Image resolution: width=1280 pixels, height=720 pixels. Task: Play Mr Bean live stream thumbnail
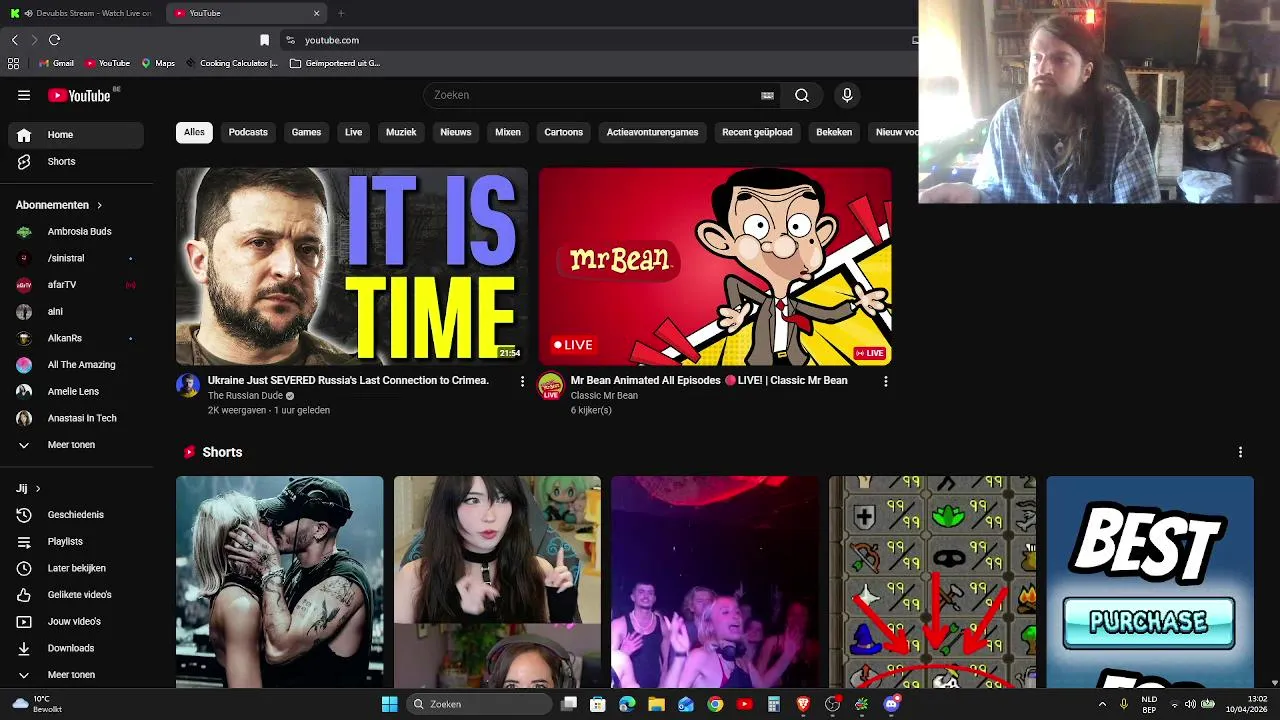[715, 266]
